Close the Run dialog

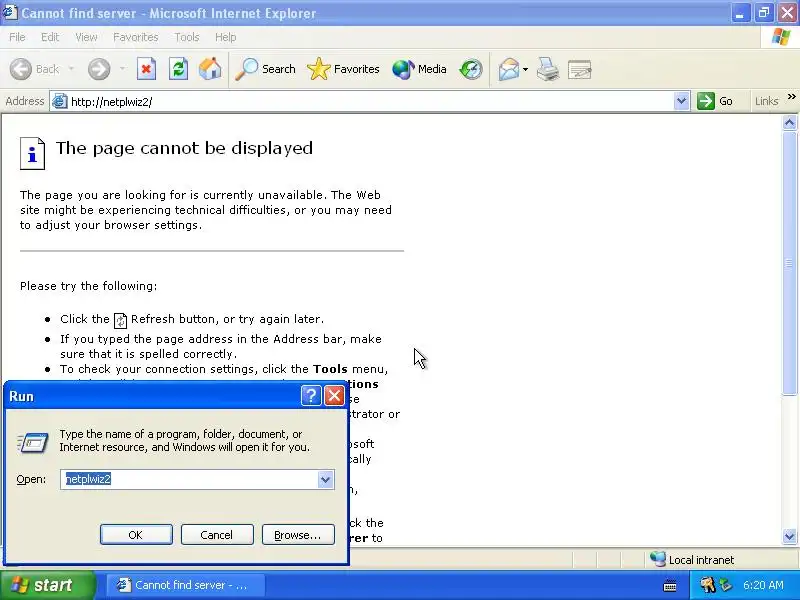click(x=335, y=395)
